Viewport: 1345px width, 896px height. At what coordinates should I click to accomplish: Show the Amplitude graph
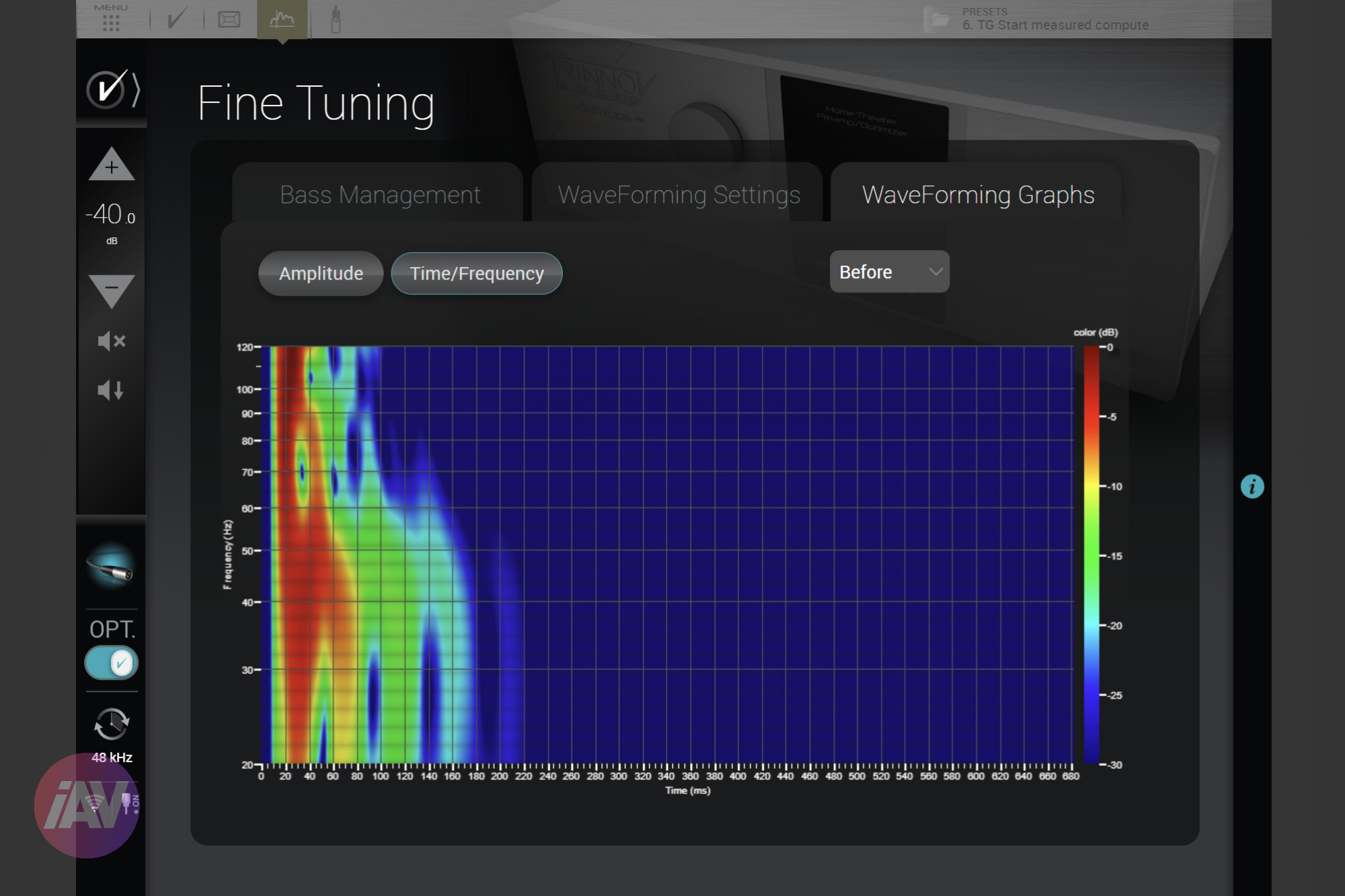[321, 274]
